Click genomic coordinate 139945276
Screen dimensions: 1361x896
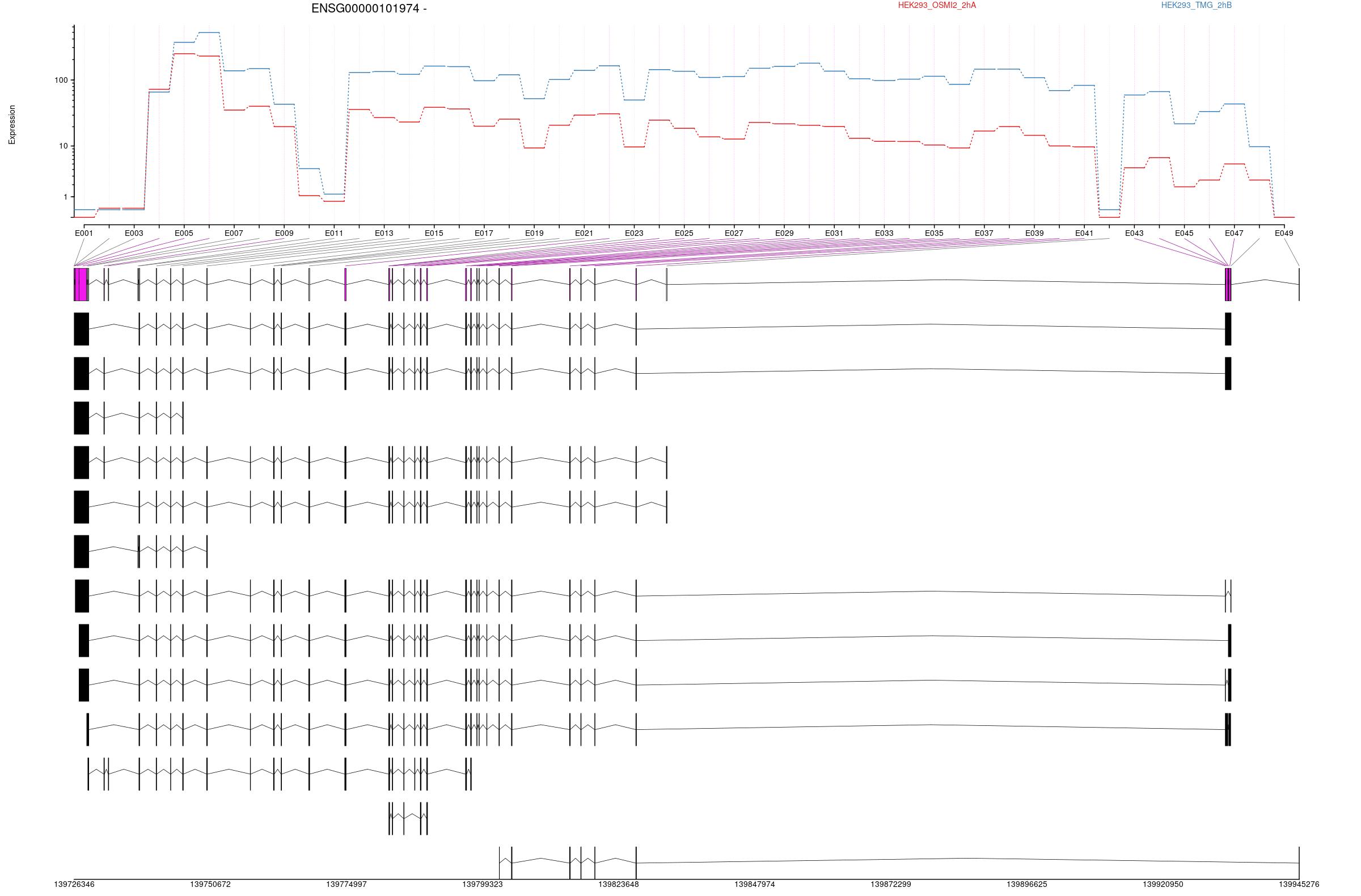(1299, 884)
